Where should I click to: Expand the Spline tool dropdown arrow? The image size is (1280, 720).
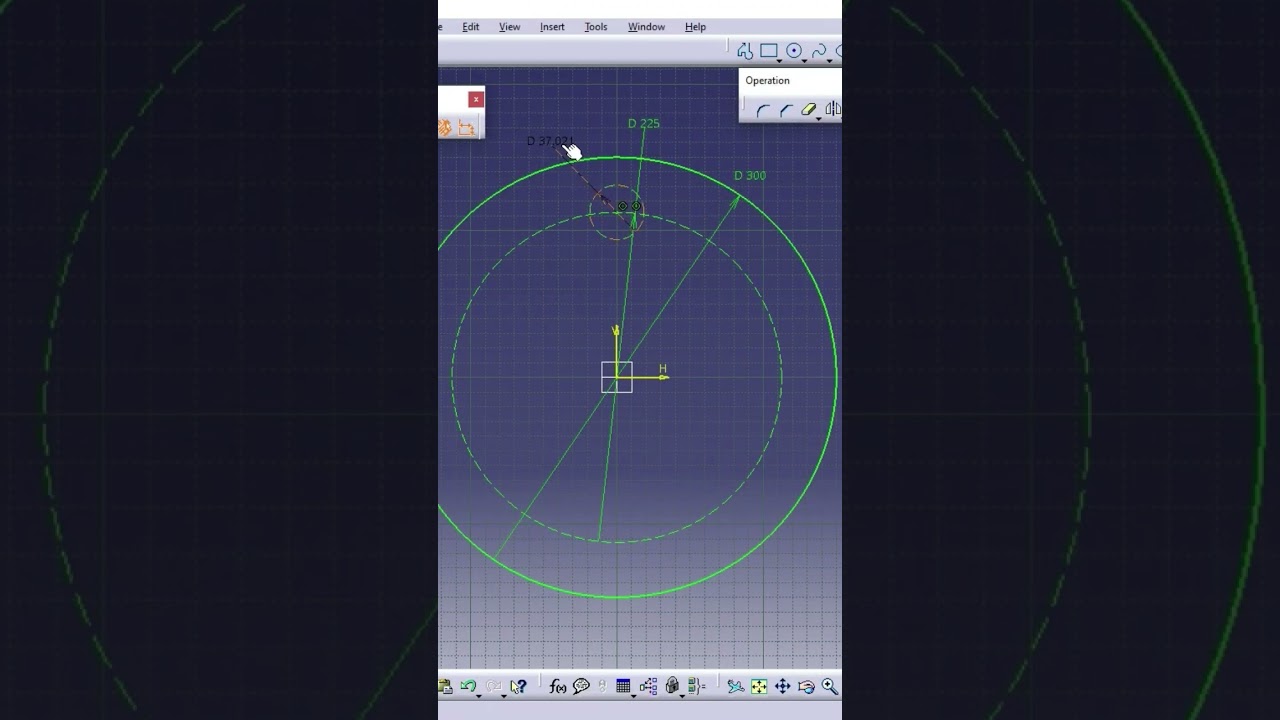(x=829, y=61)
